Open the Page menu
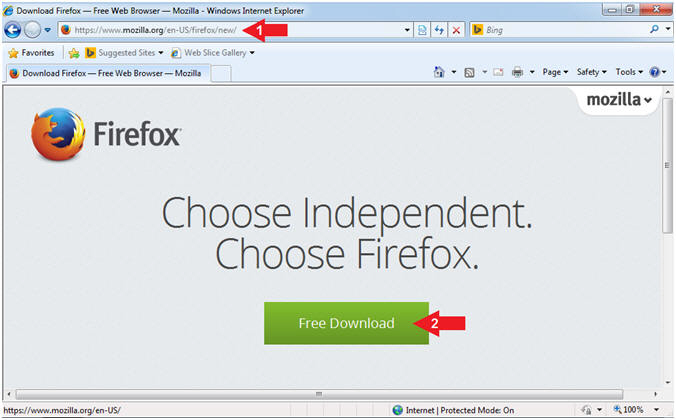Image resolution: width=676 pixels, height=420 pixels. [x=555, y=72]
